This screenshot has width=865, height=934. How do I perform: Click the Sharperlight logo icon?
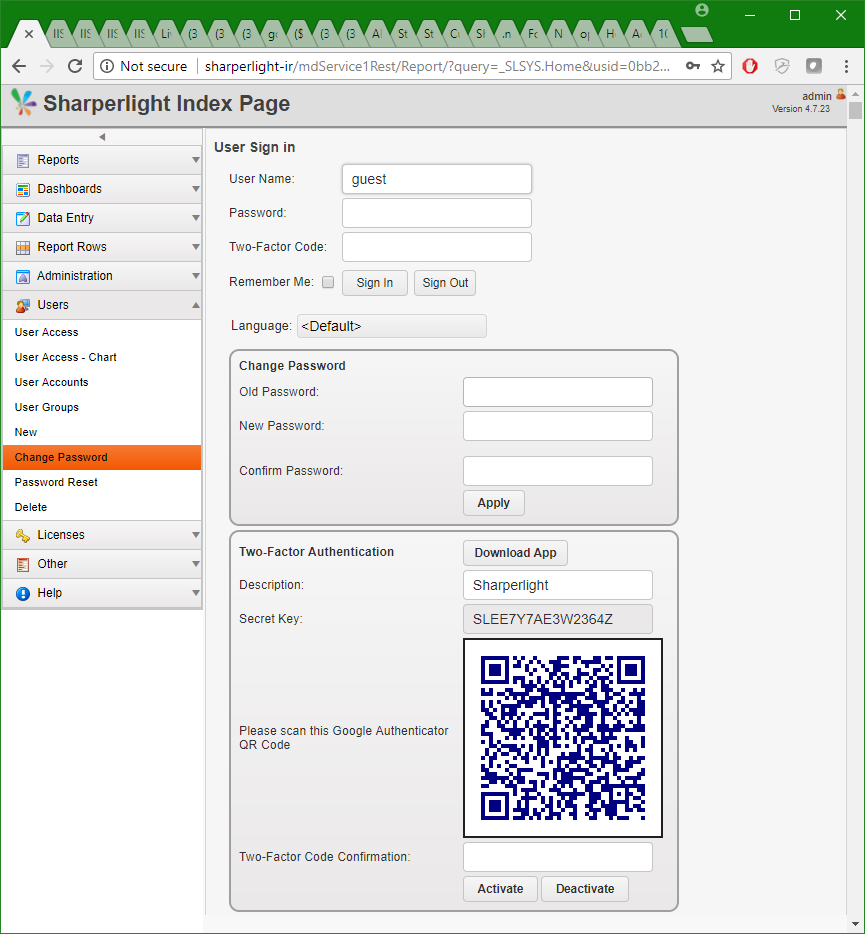23,102
